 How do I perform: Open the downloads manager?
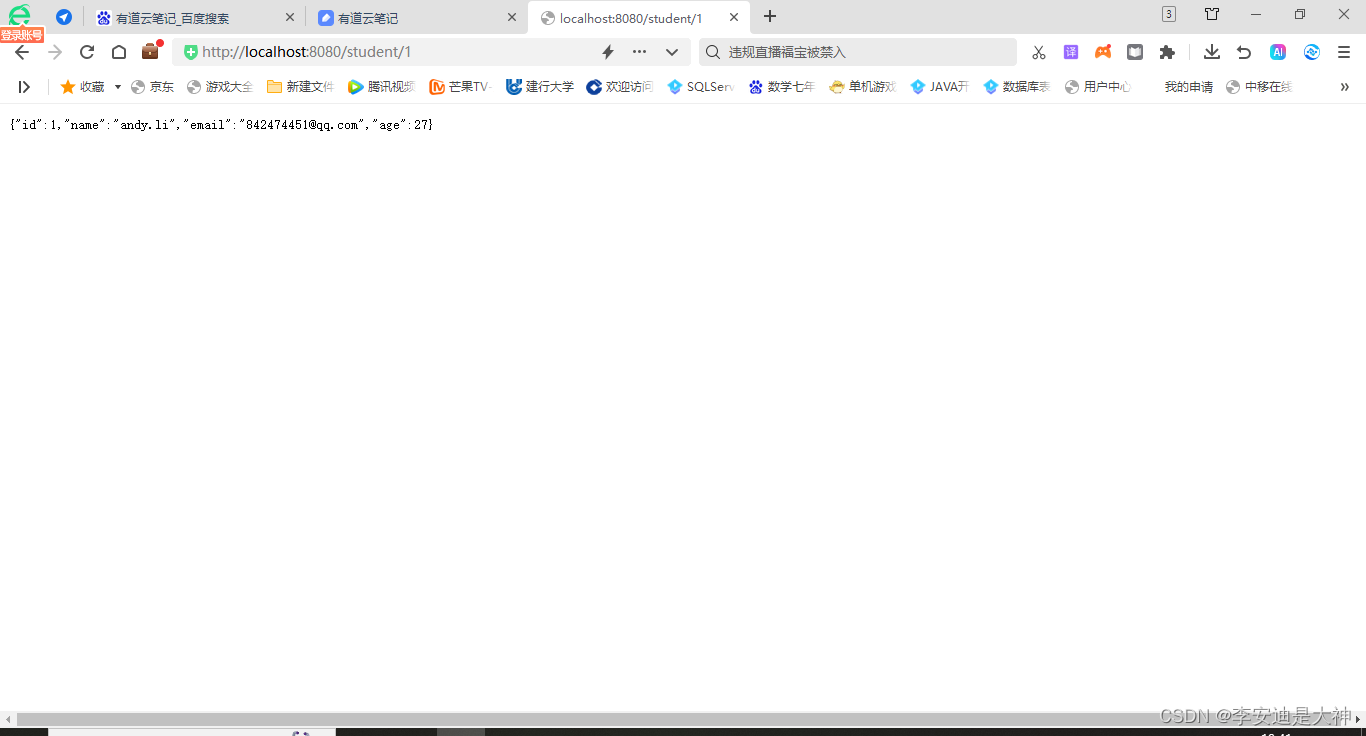point(1212,52)
